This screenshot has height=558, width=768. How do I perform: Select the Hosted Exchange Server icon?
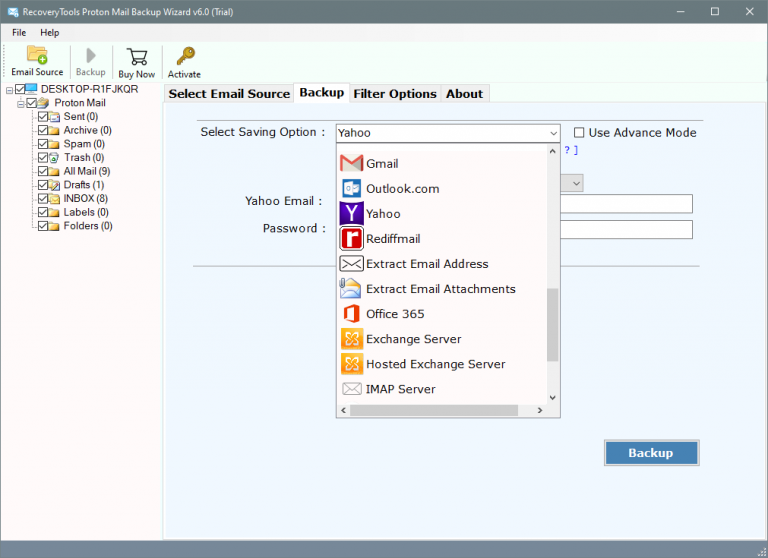tap(352, 364)
